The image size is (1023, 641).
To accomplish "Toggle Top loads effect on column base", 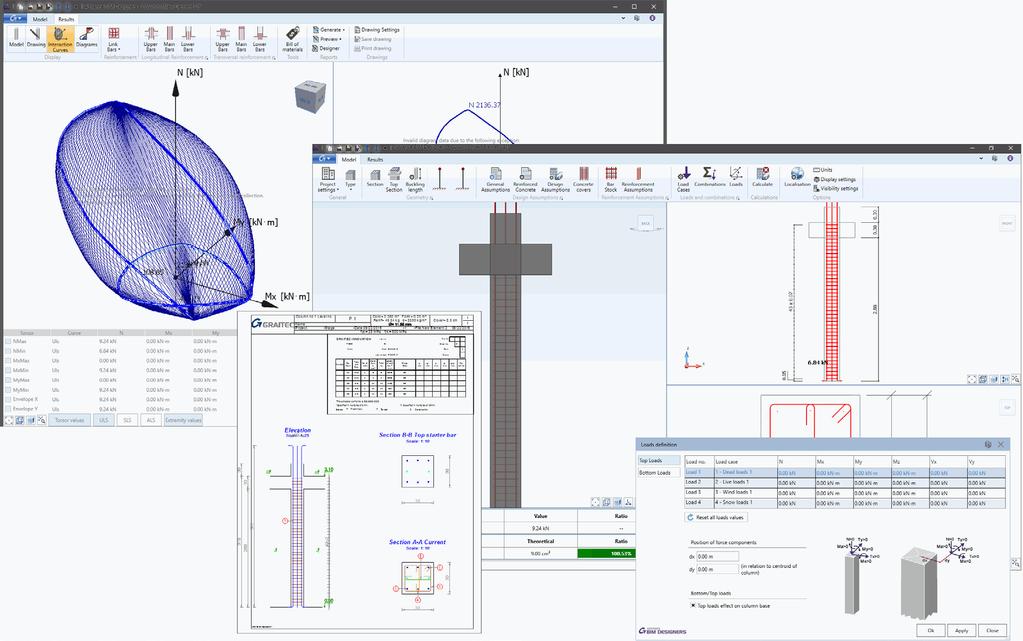I will [x=693, y=605].
